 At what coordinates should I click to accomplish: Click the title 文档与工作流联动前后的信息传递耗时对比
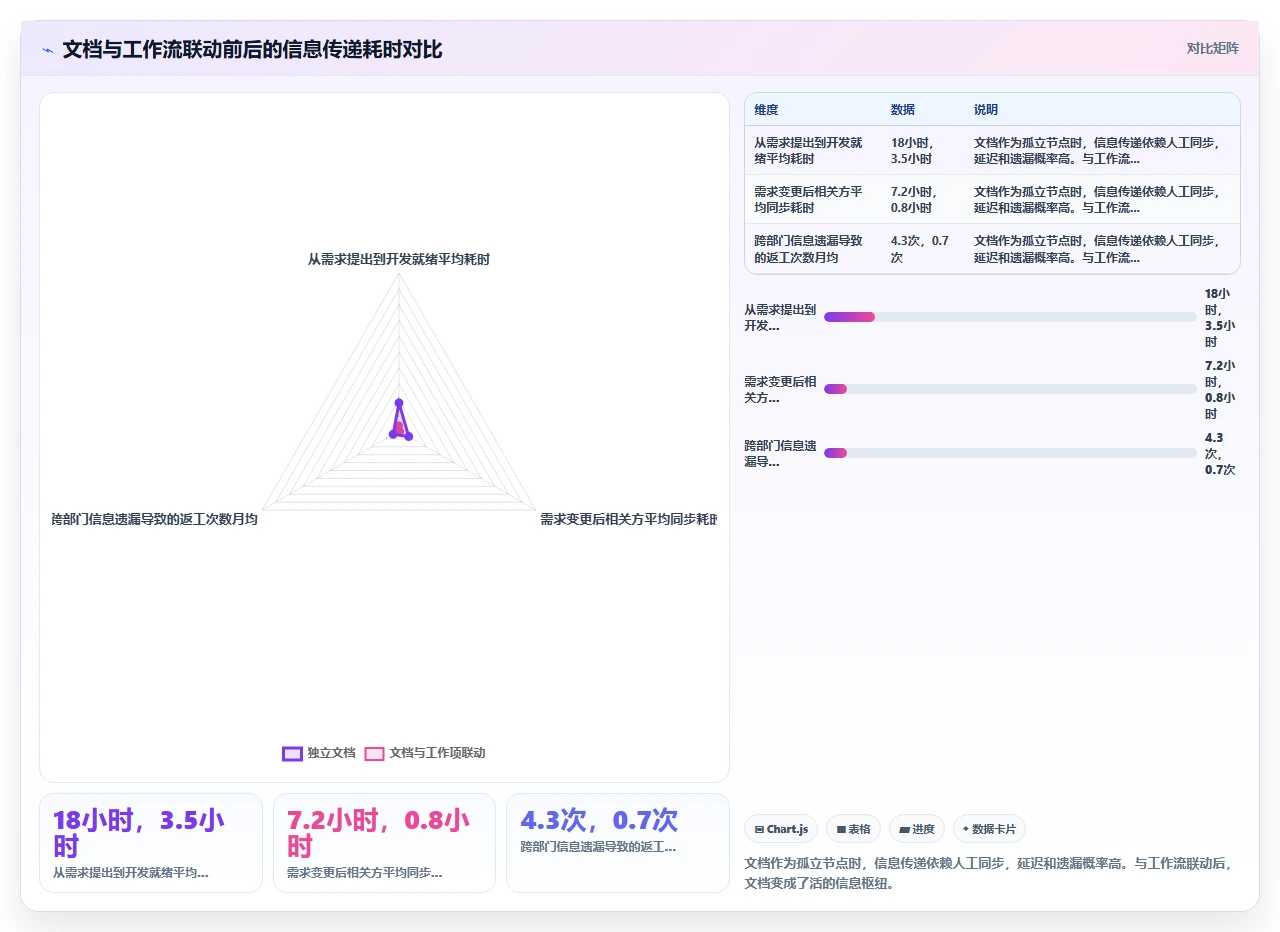(x=252, y=49)
